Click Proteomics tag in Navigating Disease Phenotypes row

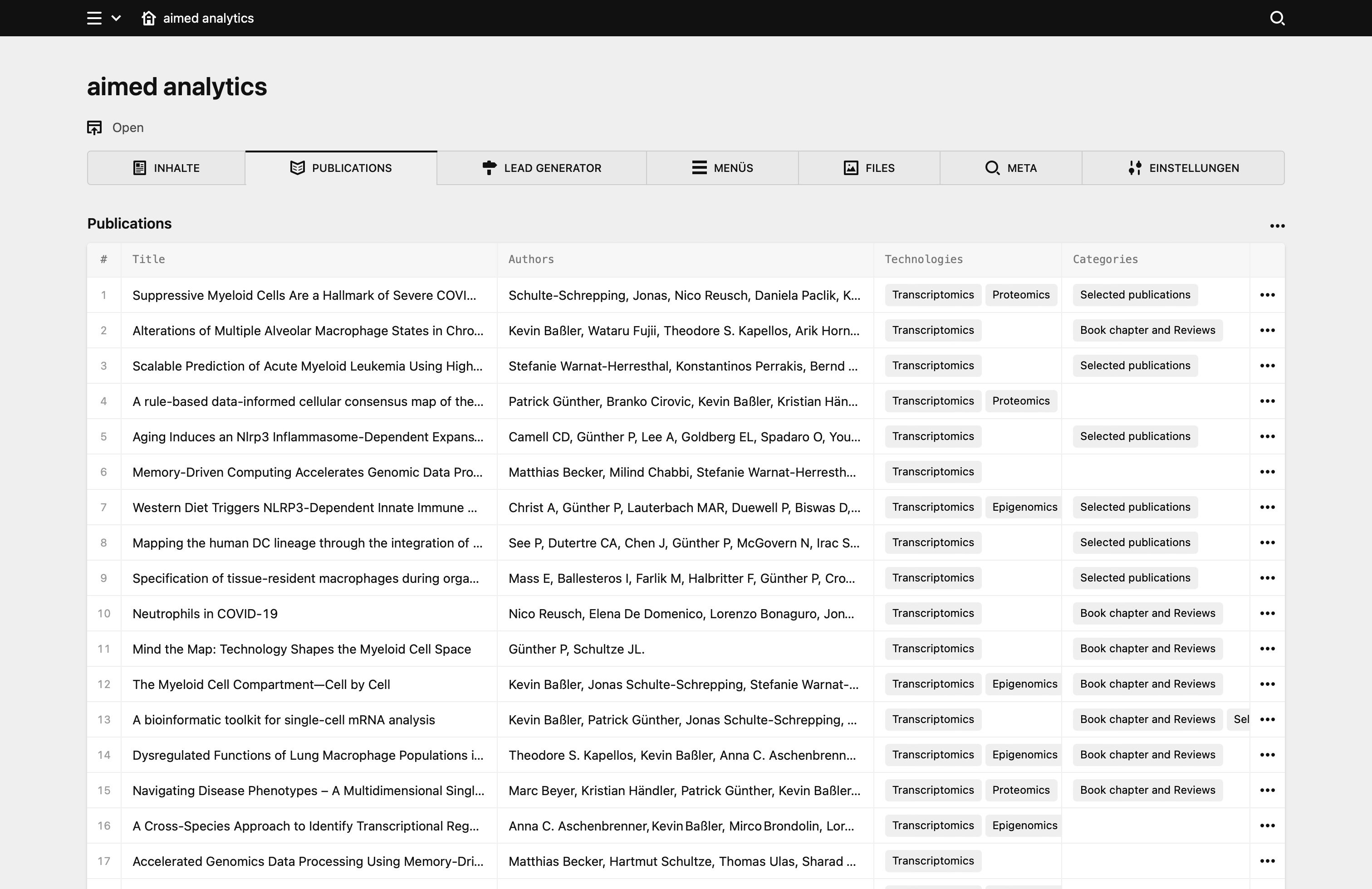pyautogui.click(x=1021, y=790)
